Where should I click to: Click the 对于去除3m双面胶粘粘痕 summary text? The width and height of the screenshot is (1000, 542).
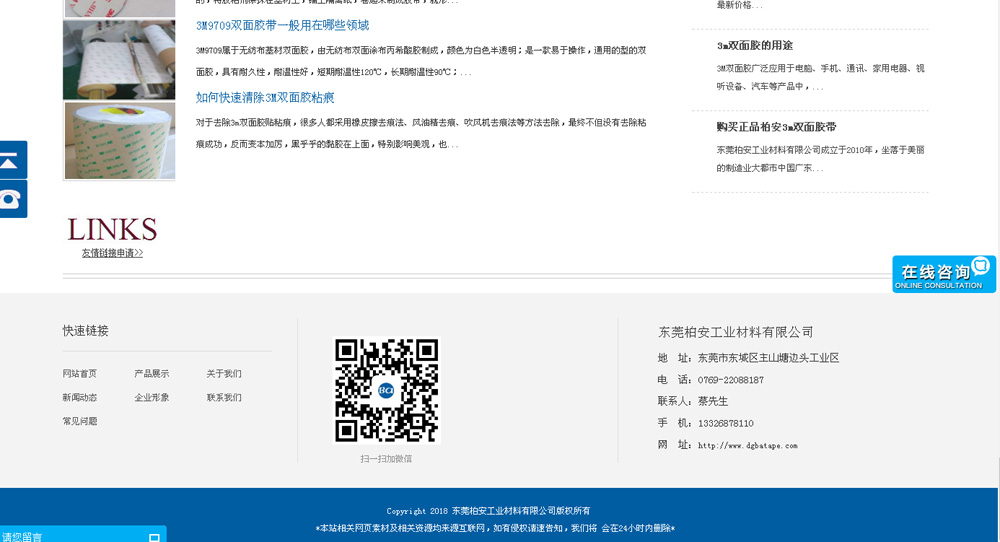pos(421,133)
